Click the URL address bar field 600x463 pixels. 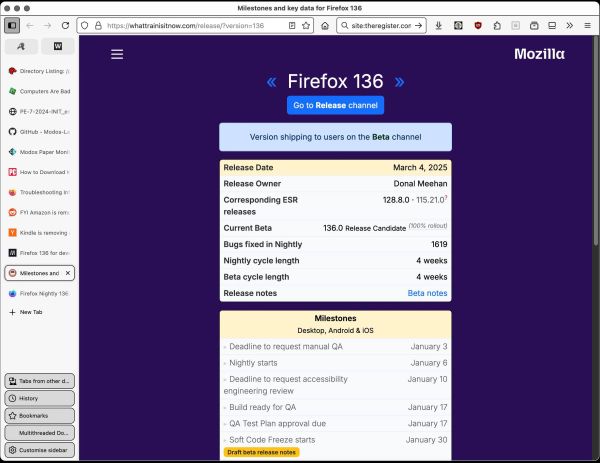click(190, 25)
